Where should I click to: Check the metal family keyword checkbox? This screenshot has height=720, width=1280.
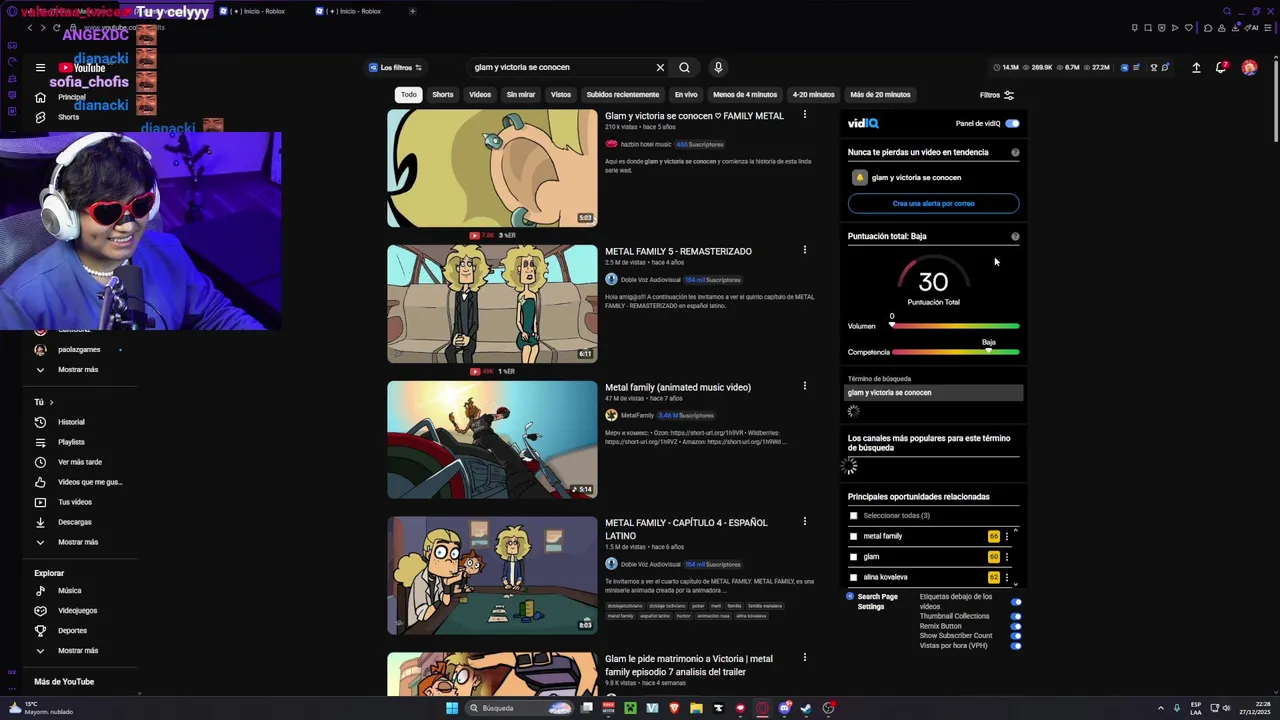coord(853,536)
